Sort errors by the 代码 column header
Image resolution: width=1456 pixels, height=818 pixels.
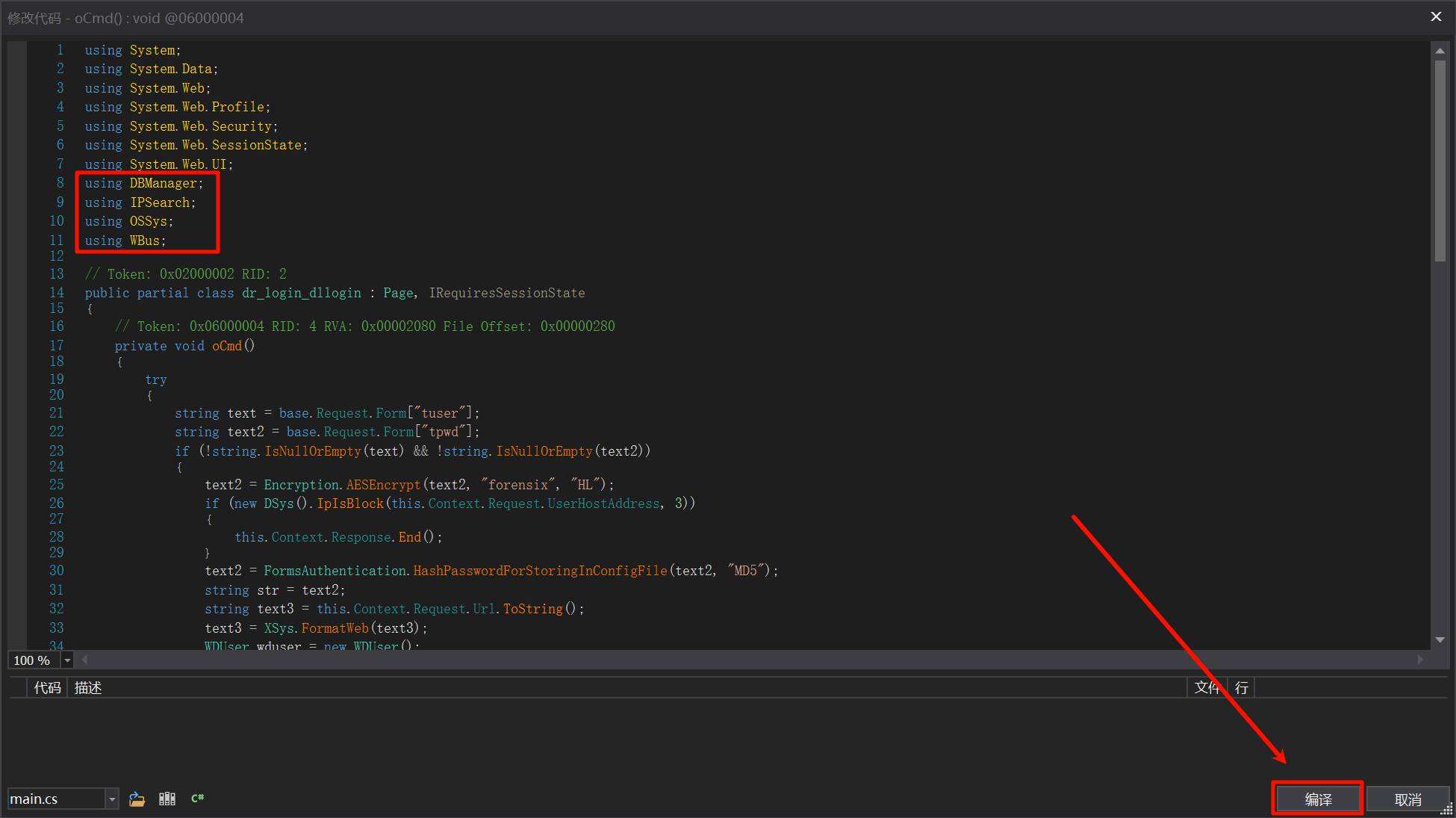[x=47, y=687]
